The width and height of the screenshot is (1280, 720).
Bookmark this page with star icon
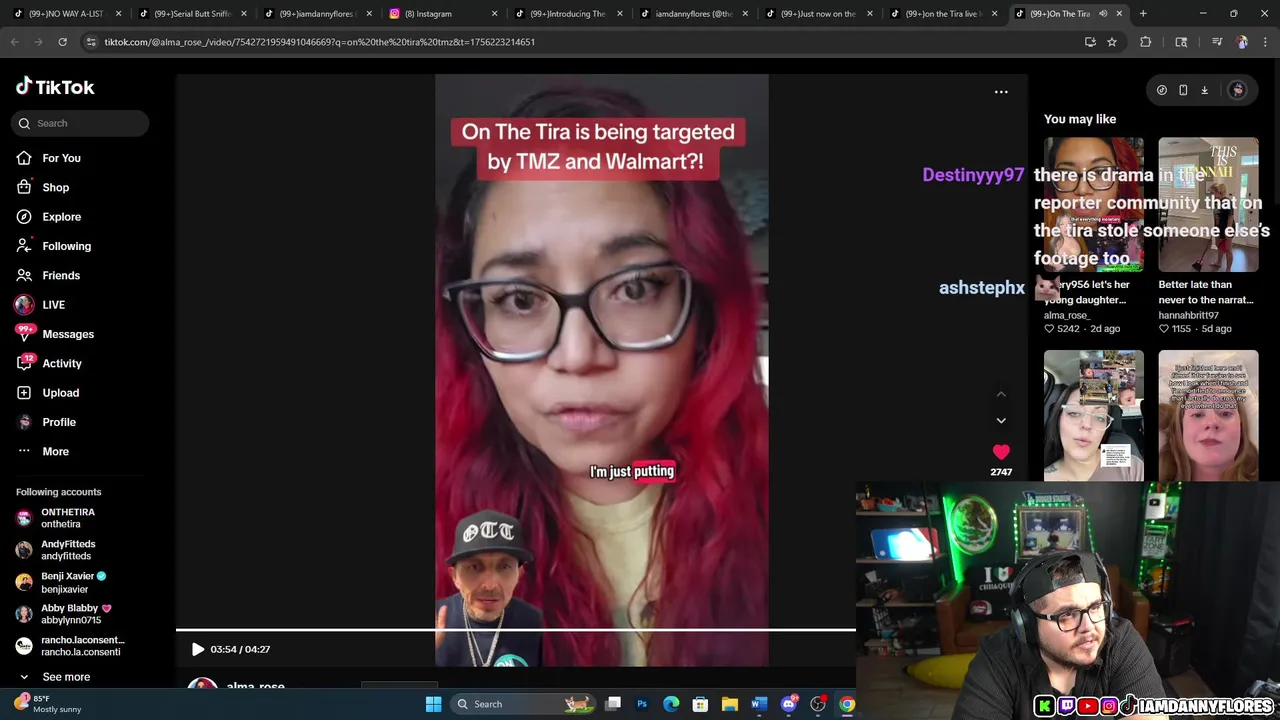pos(1111,42)
